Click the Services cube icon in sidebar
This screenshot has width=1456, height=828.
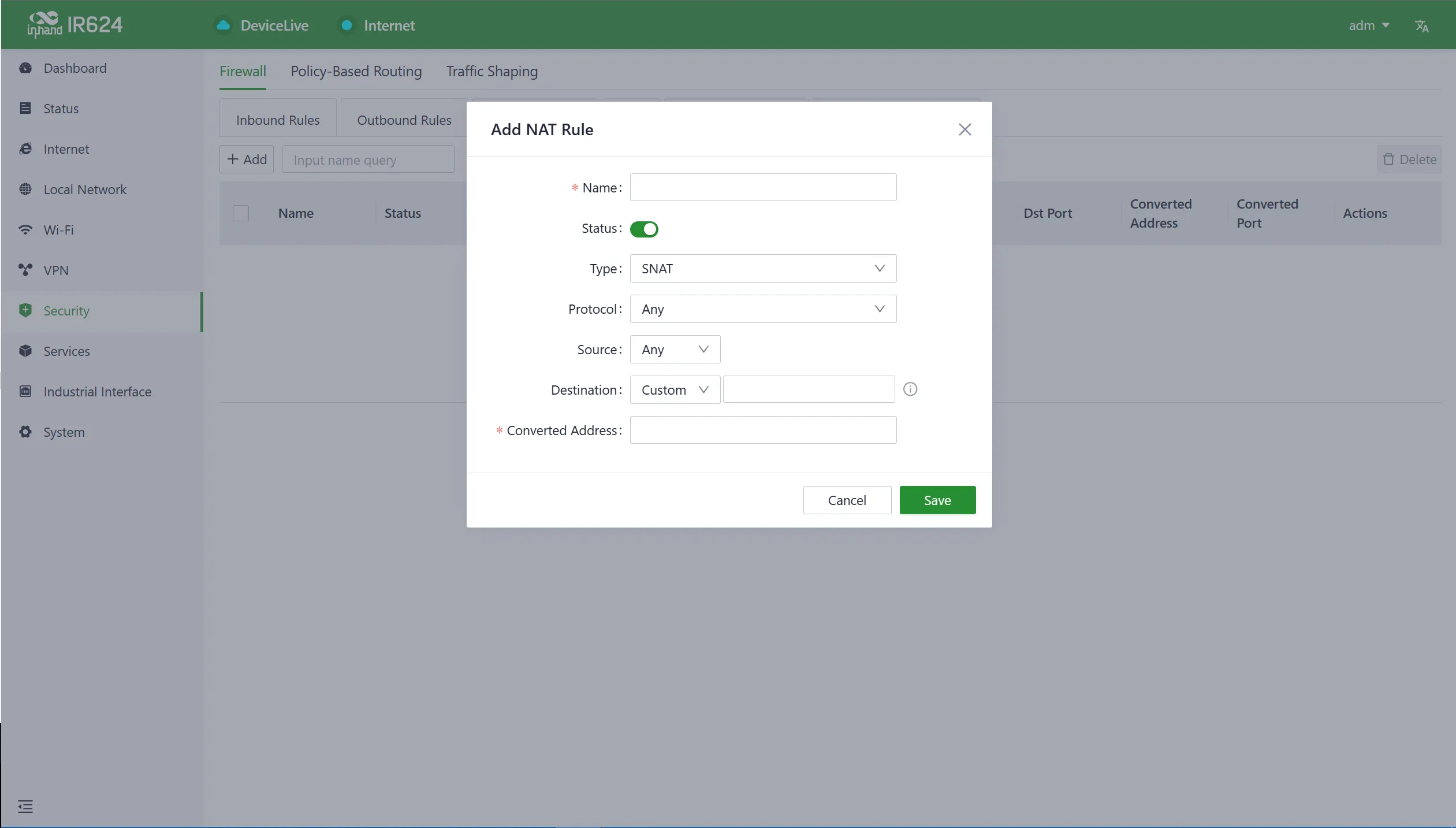pos(25,351)
